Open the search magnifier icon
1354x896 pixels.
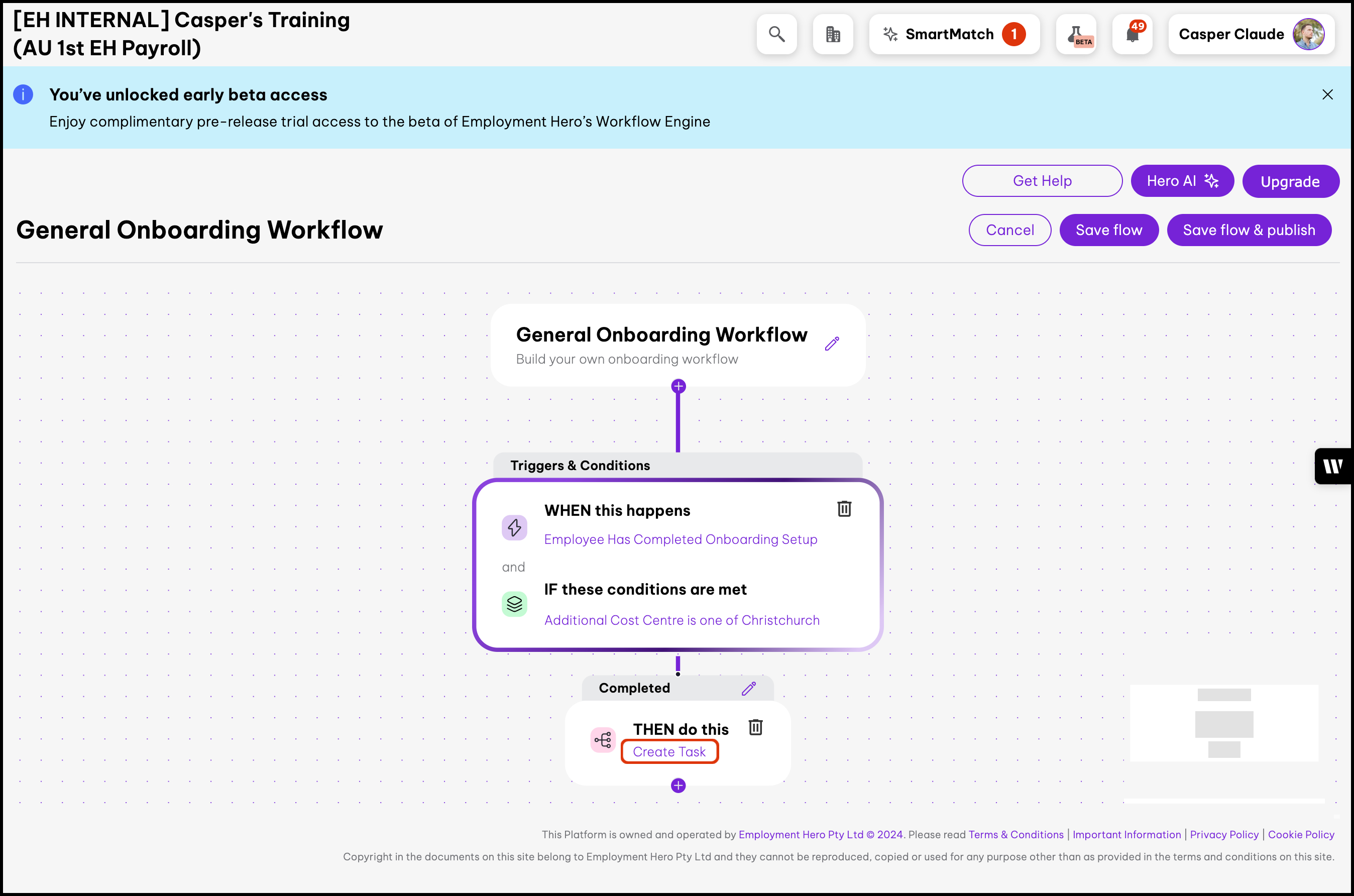pos(776,34)
